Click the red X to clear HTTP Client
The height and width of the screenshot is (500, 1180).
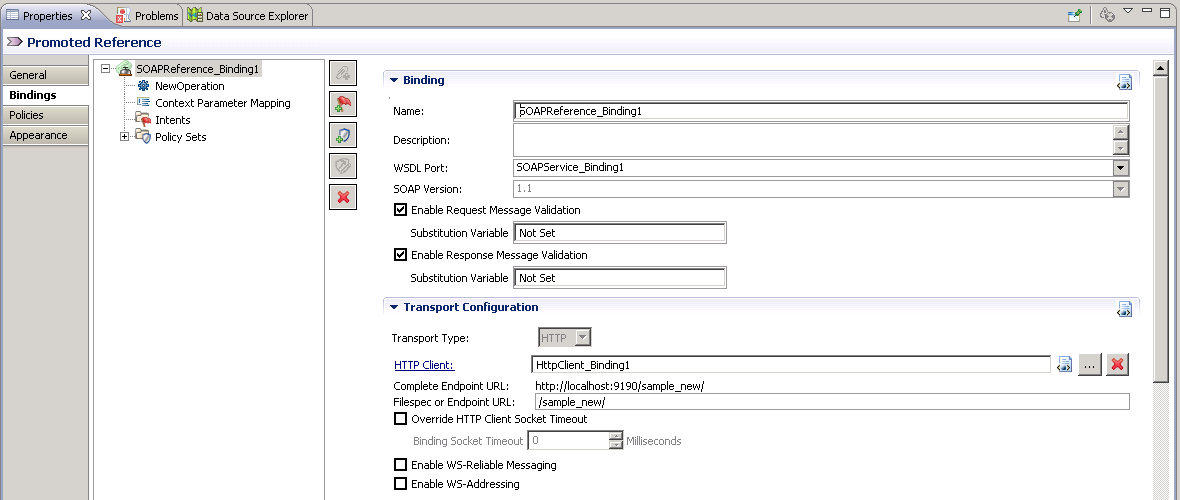point(1118,365)
